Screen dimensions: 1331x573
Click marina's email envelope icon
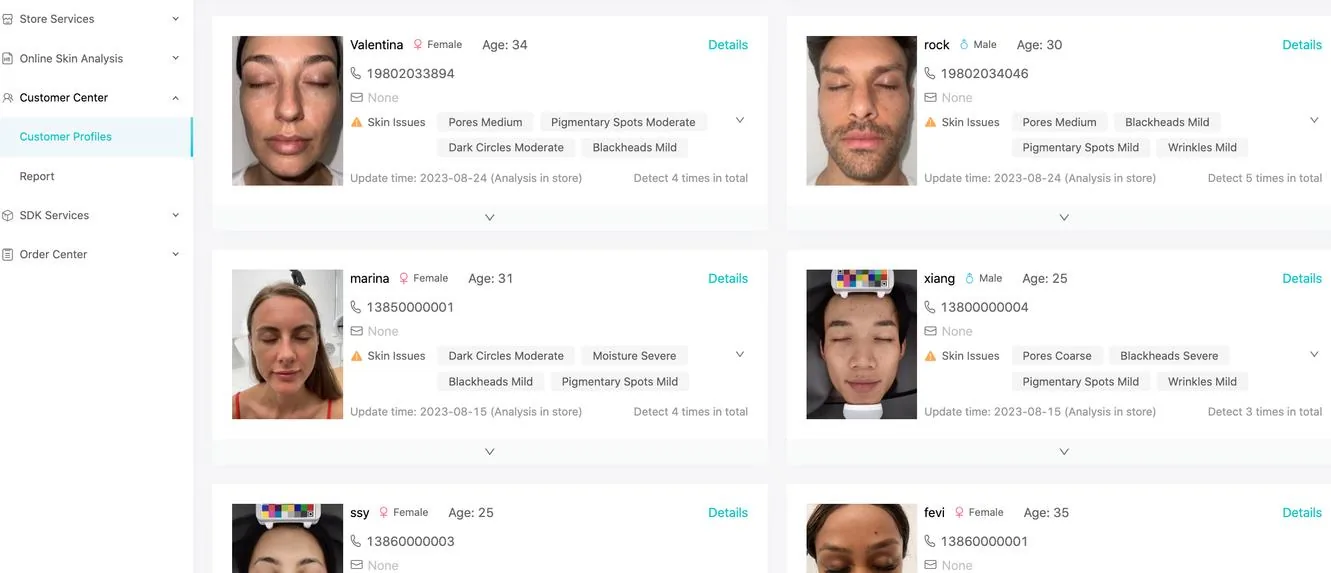[x=356, y=331]
